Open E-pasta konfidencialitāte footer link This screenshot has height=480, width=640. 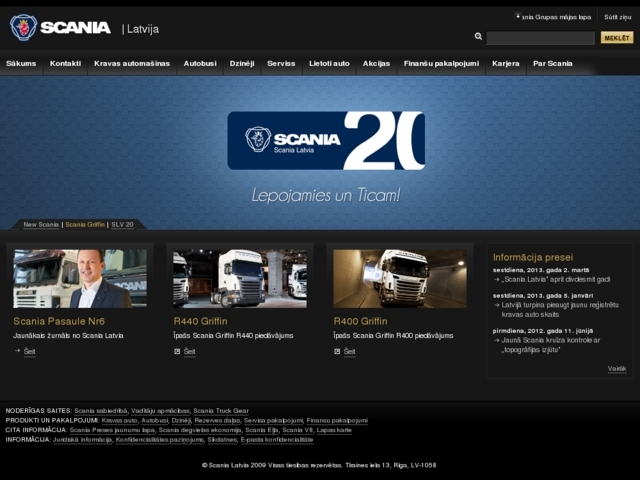coord(277,440)
